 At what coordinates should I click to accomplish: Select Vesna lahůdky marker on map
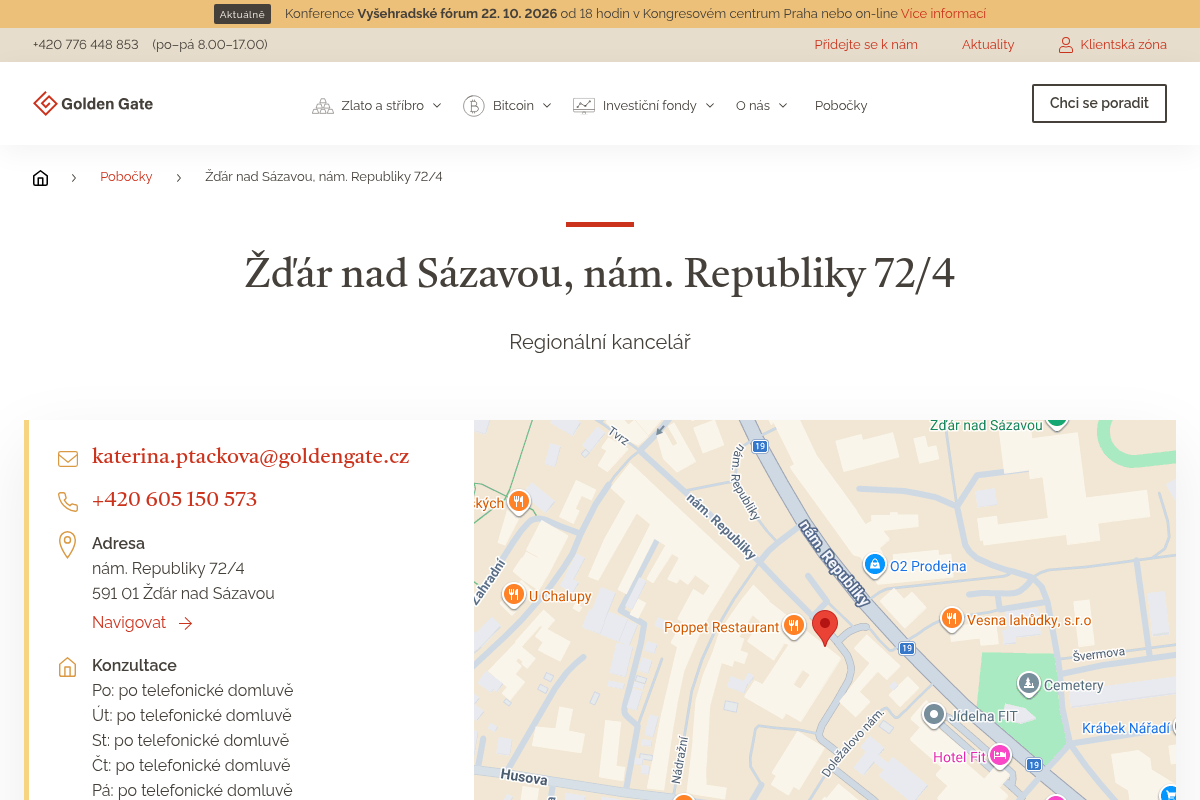(x=952, y=620)
